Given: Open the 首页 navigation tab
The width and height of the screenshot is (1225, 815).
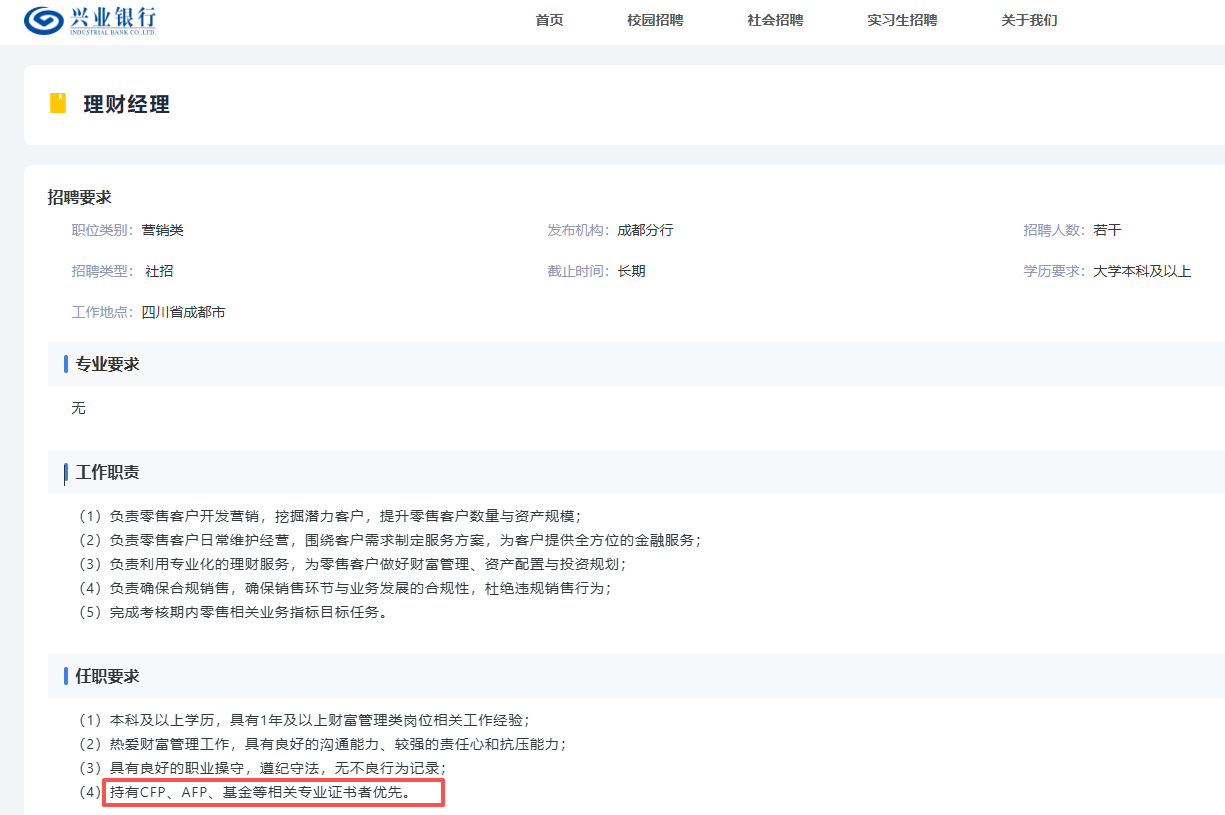Looking at the screenshot, I should coord(549,21).
